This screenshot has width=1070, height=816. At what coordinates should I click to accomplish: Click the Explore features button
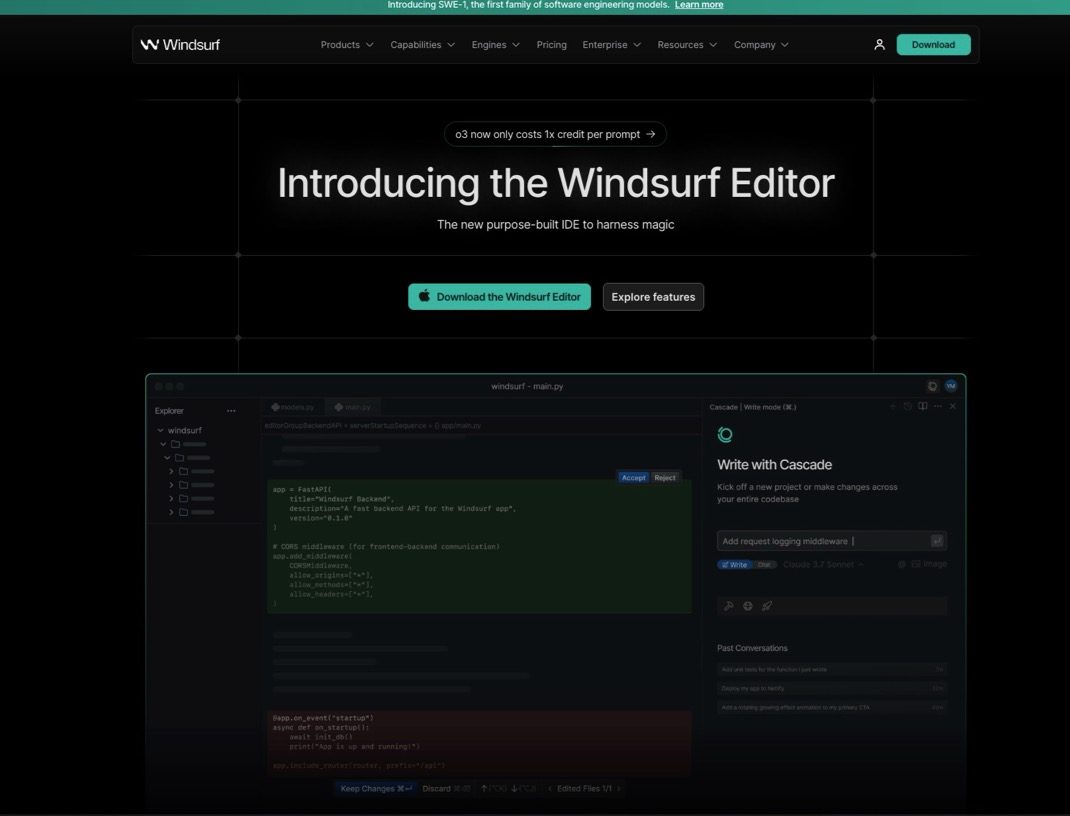653,297
